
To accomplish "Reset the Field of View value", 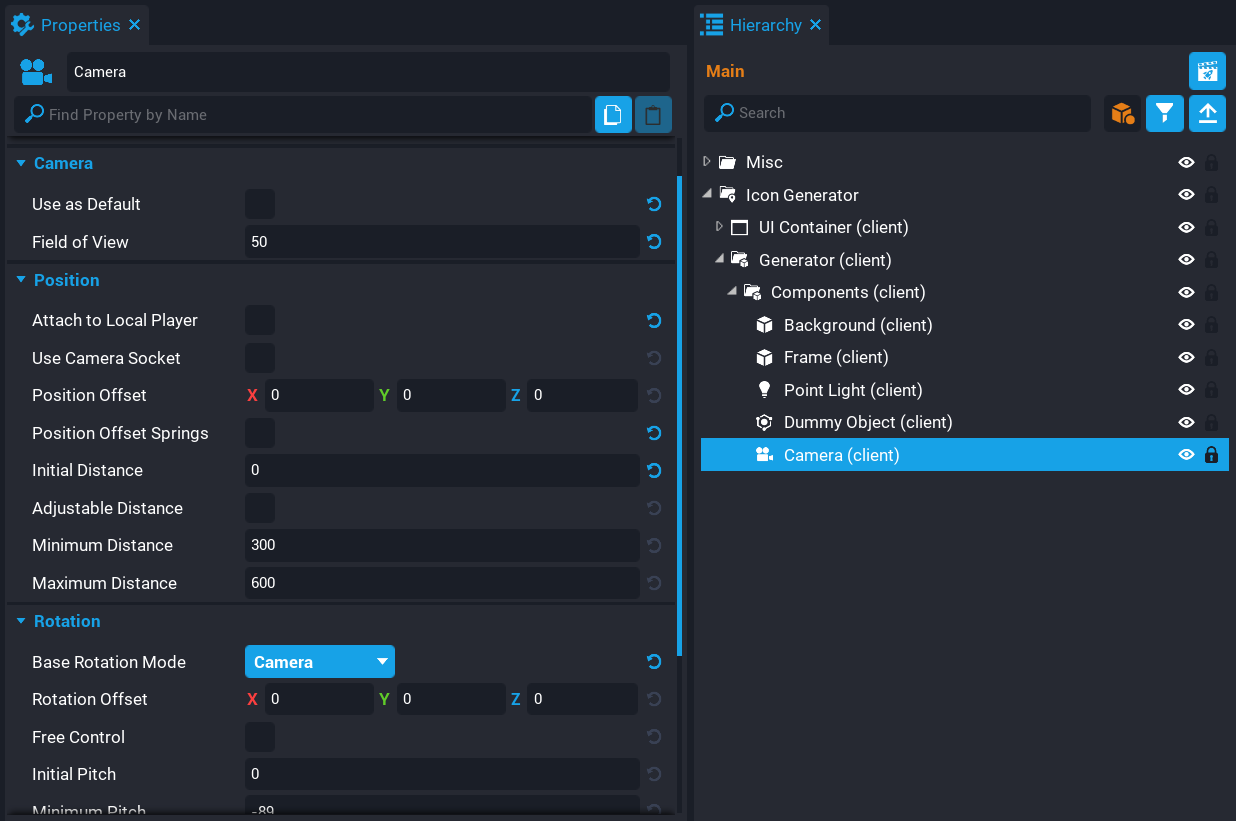I will click(654, 241).
